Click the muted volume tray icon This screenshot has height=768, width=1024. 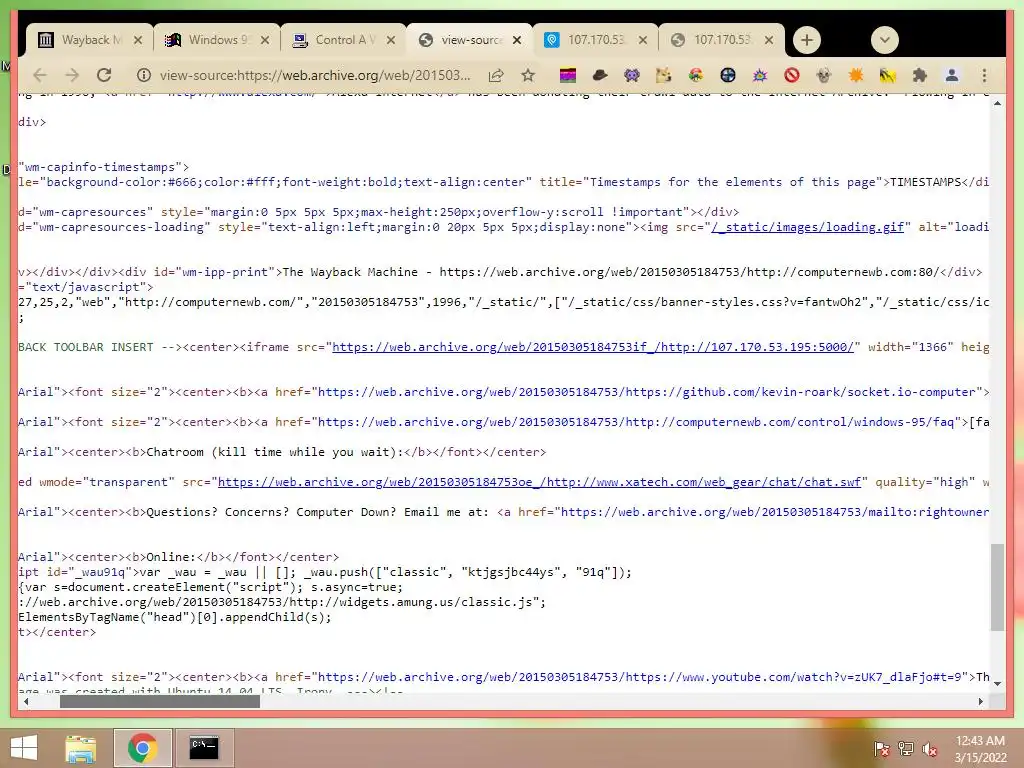pyautogui.click(x=930, y=749)
